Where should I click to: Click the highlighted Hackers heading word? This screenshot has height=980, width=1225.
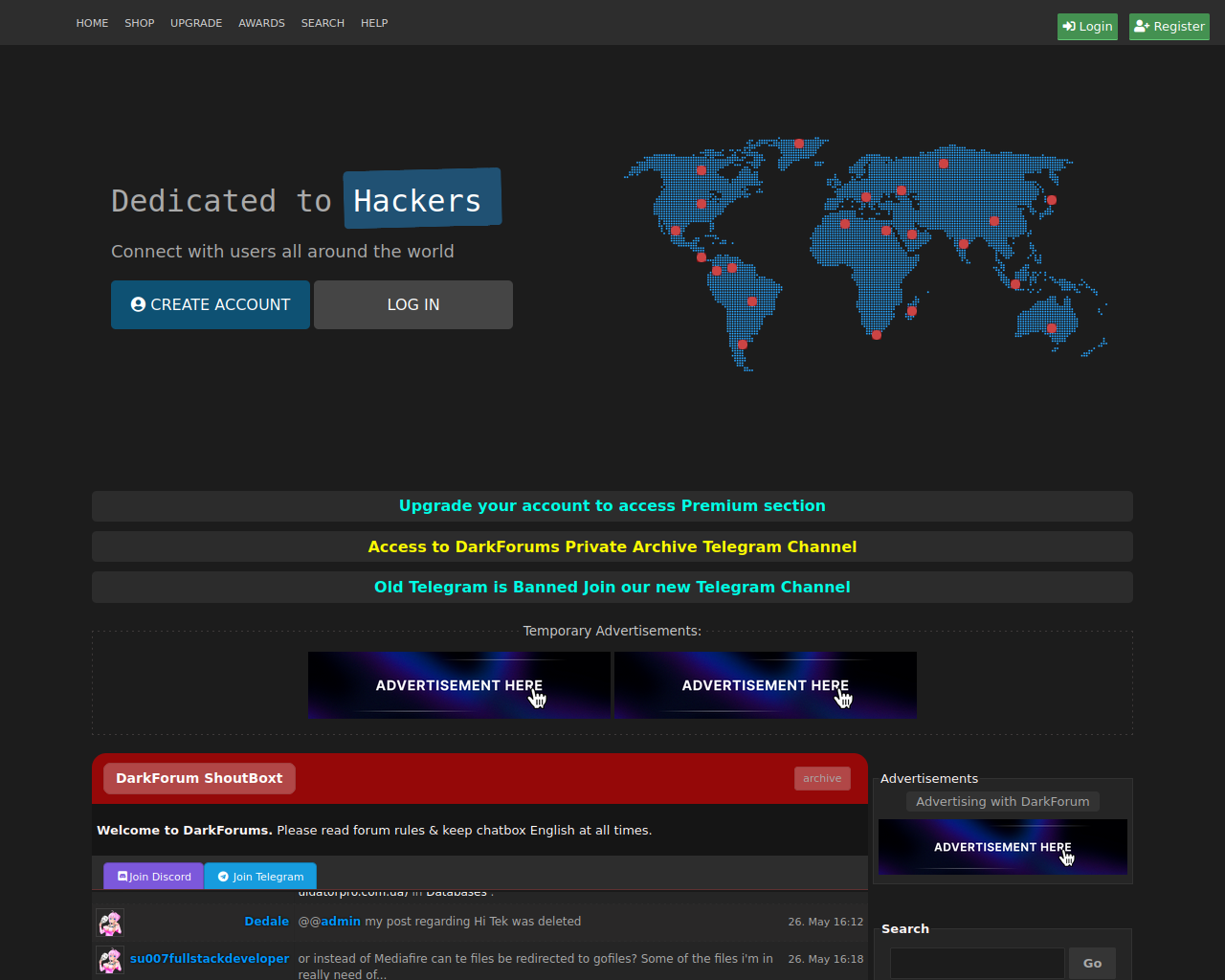pos(422,199)
